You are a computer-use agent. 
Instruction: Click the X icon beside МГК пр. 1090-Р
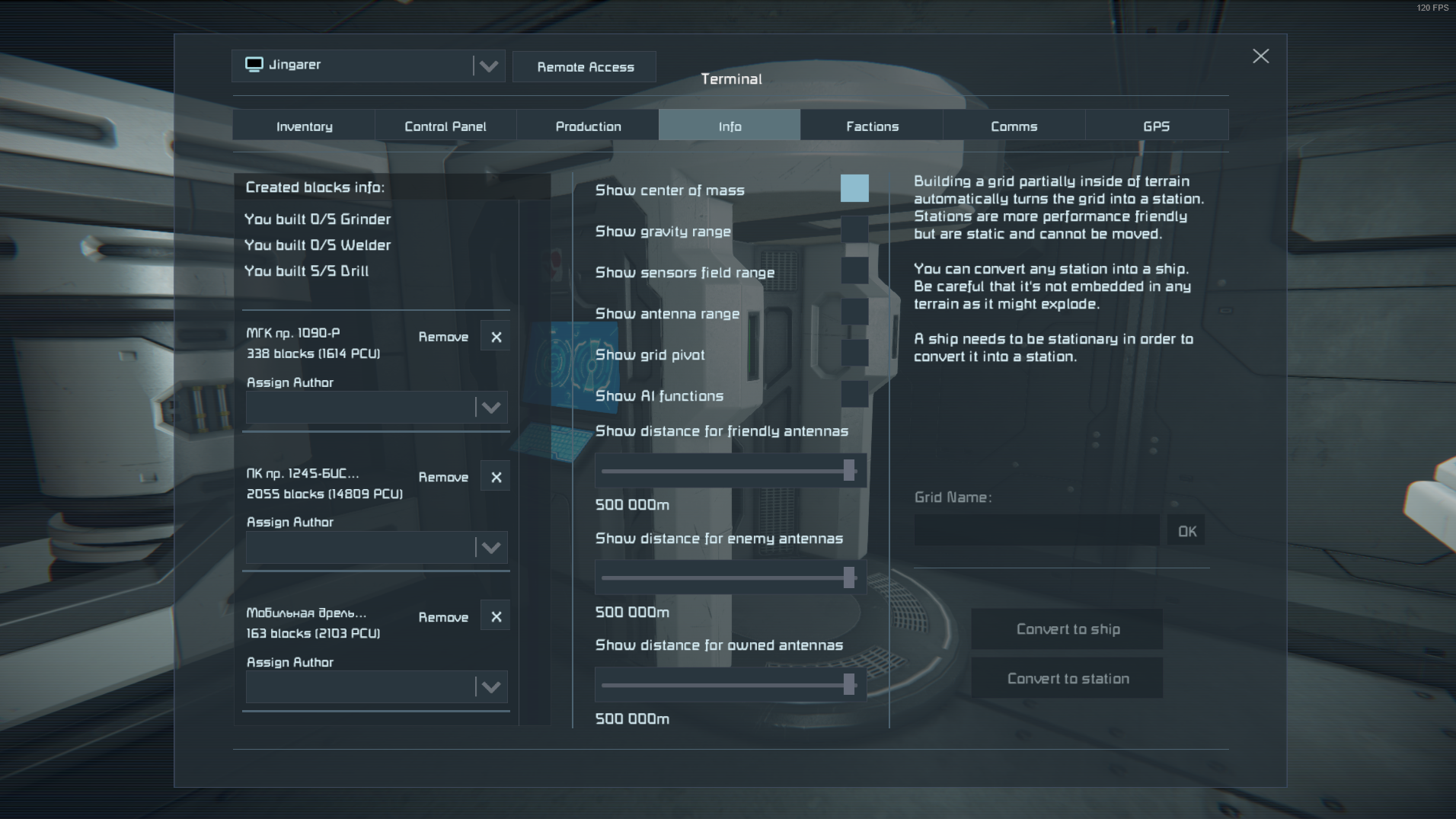click(x=496, y=337)
